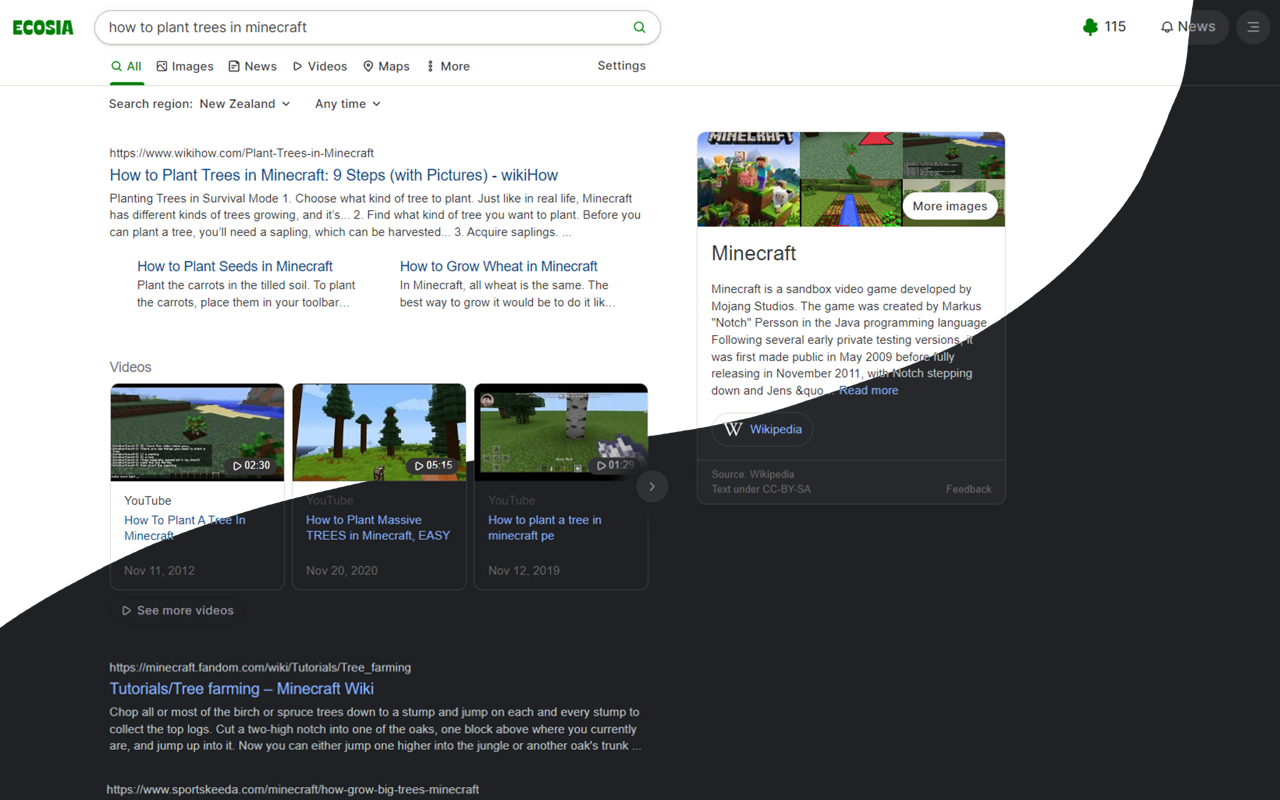
Task: Click the minecraft.fandom.com result URL
Action: pos(260,667)
